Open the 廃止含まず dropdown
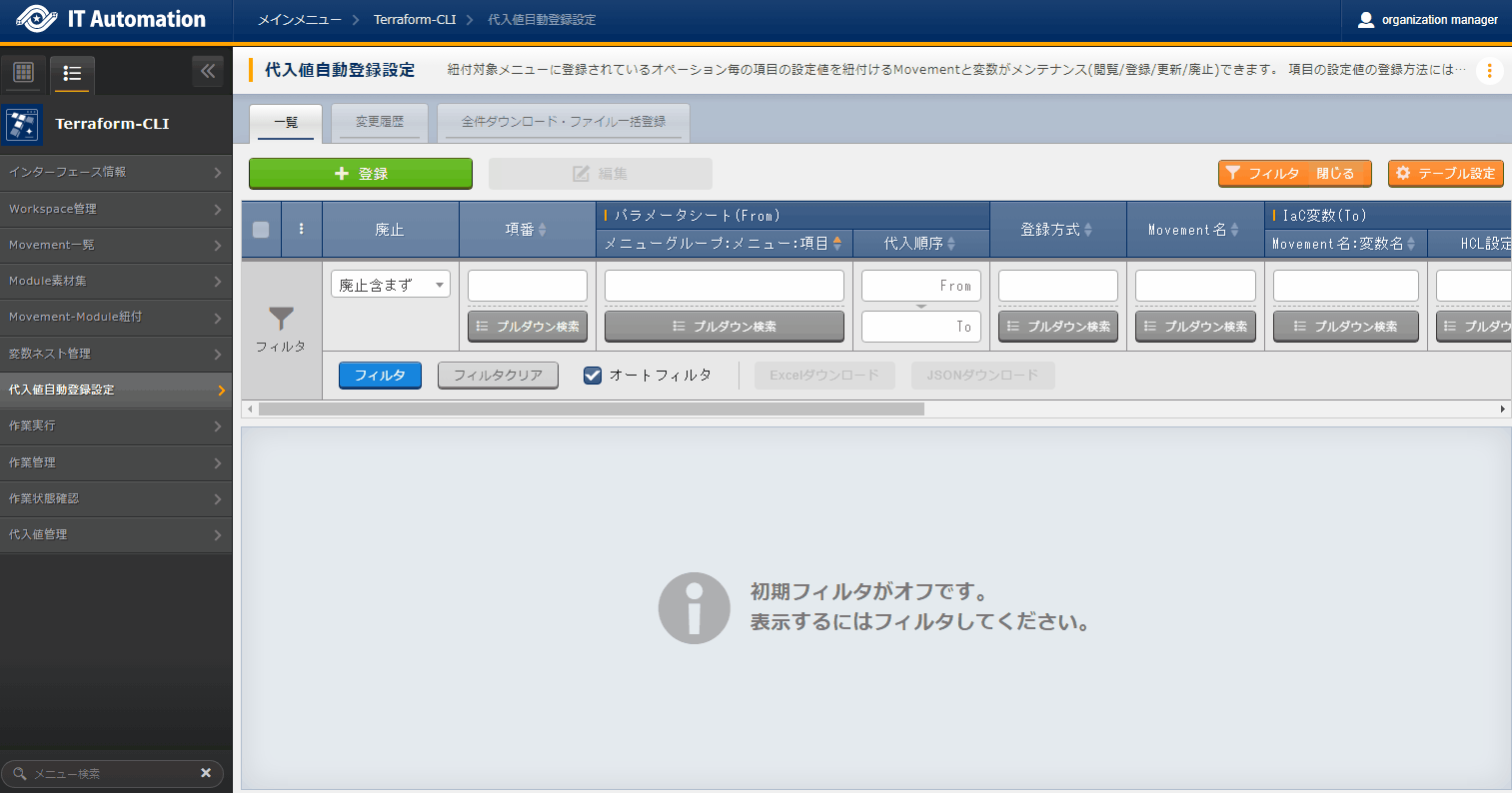This screenshot has width=1512, height=793. (391, 285)
